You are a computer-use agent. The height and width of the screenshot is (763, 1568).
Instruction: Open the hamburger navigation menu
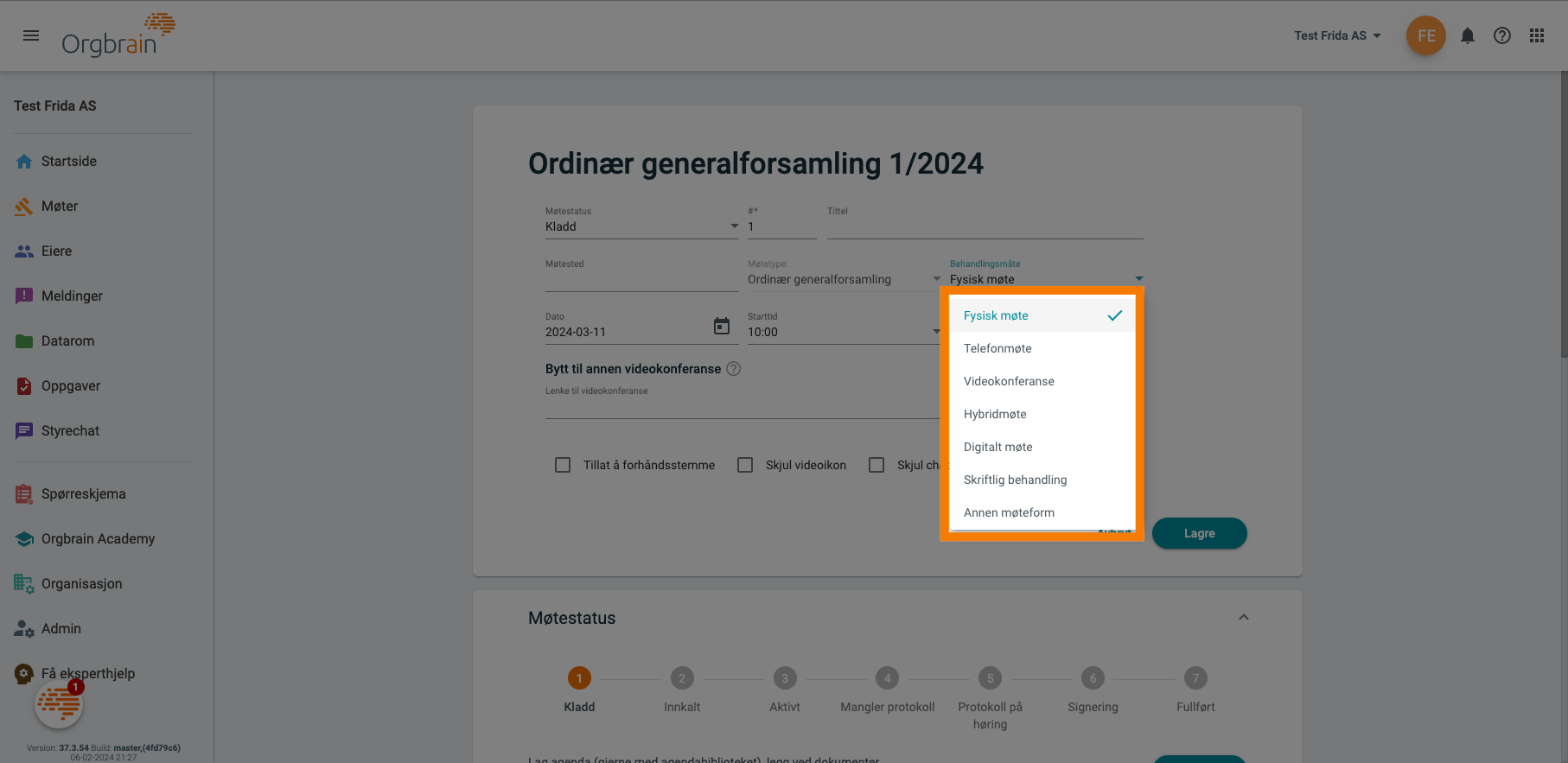tap(31, 35)
